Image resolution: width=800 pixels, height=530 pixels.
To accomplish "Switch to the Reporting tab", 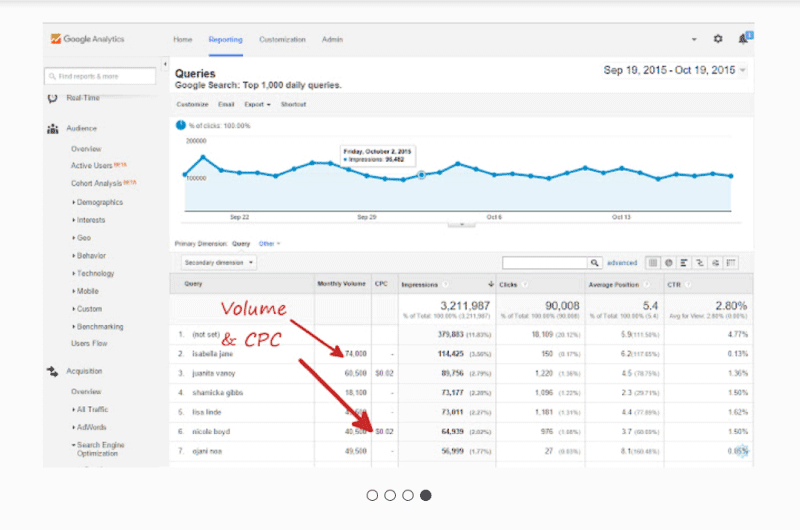I will click(x=226, y=39).
